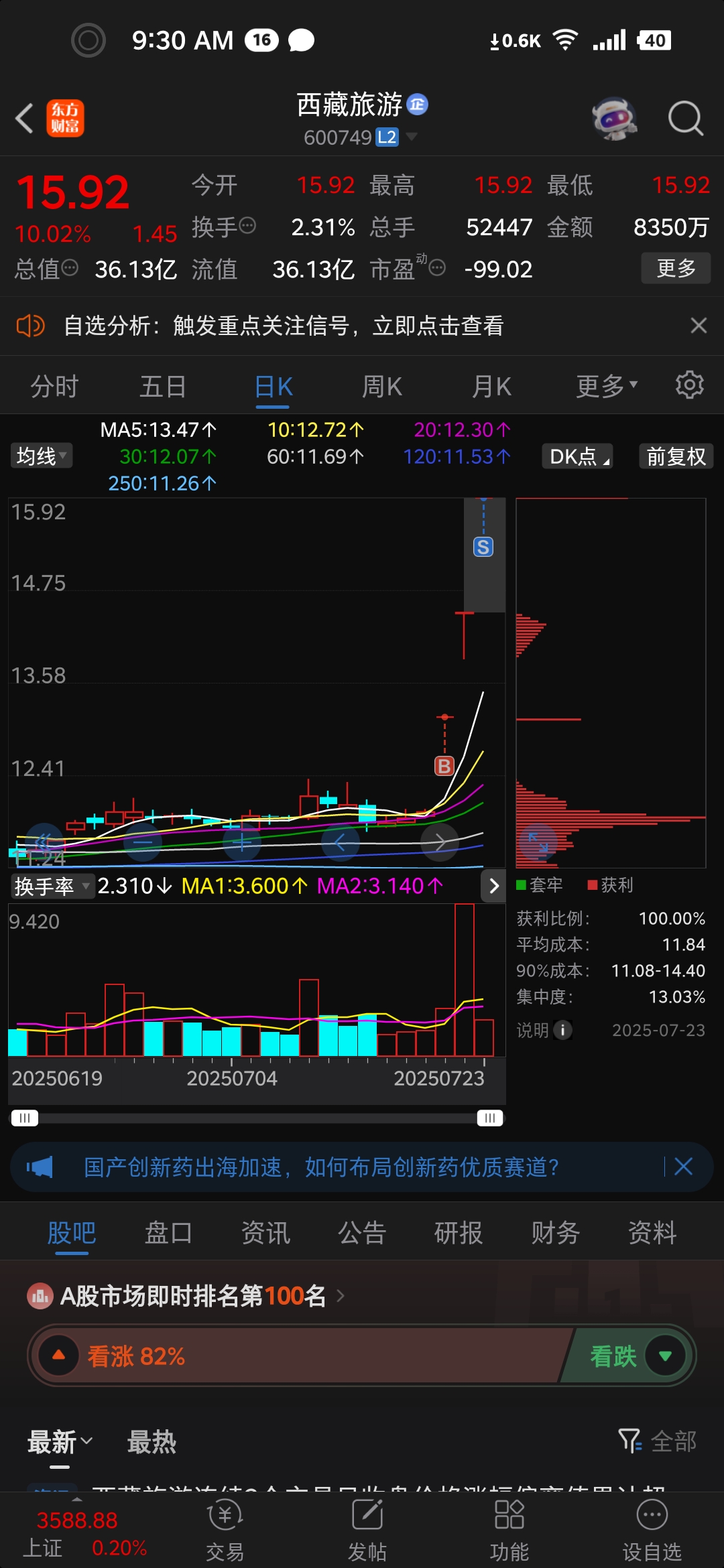Screen dimensions: 724x1568
Task: Open A股市场即时排名第100名 ranking
Action: click(x=186, y=1296)
